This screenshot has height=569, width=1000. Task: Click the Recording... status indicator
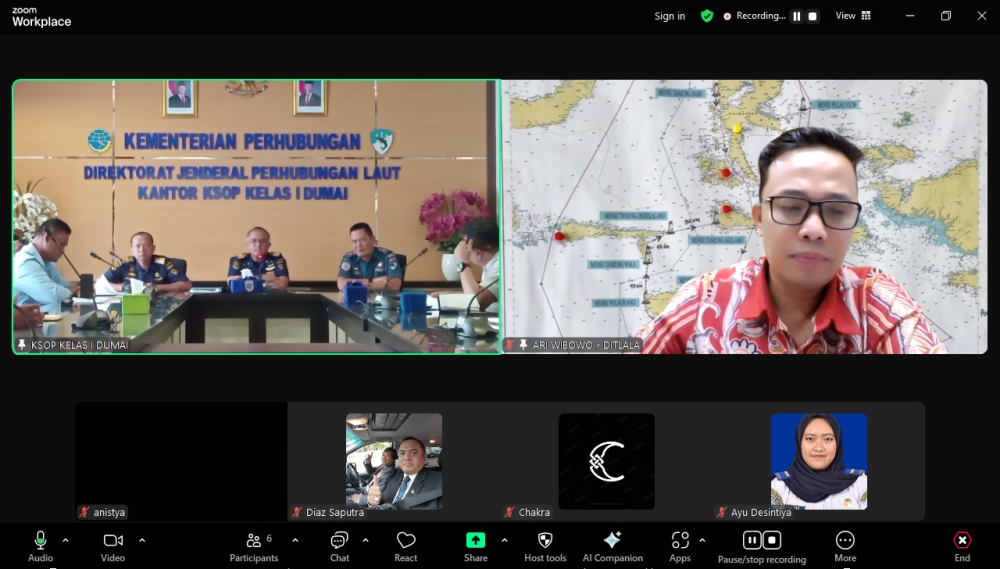(754, 16)
